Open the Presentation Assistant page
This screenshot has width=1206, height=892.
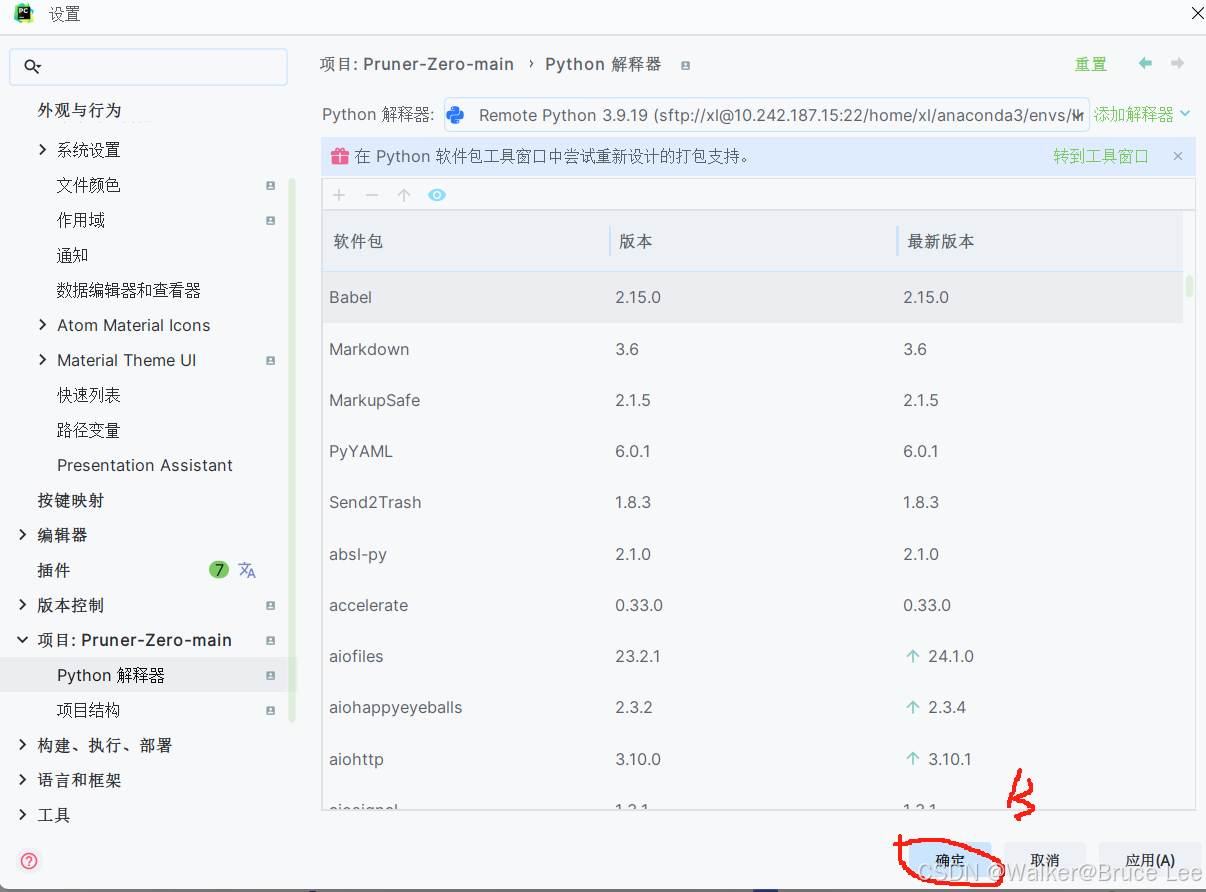(145, 465)
